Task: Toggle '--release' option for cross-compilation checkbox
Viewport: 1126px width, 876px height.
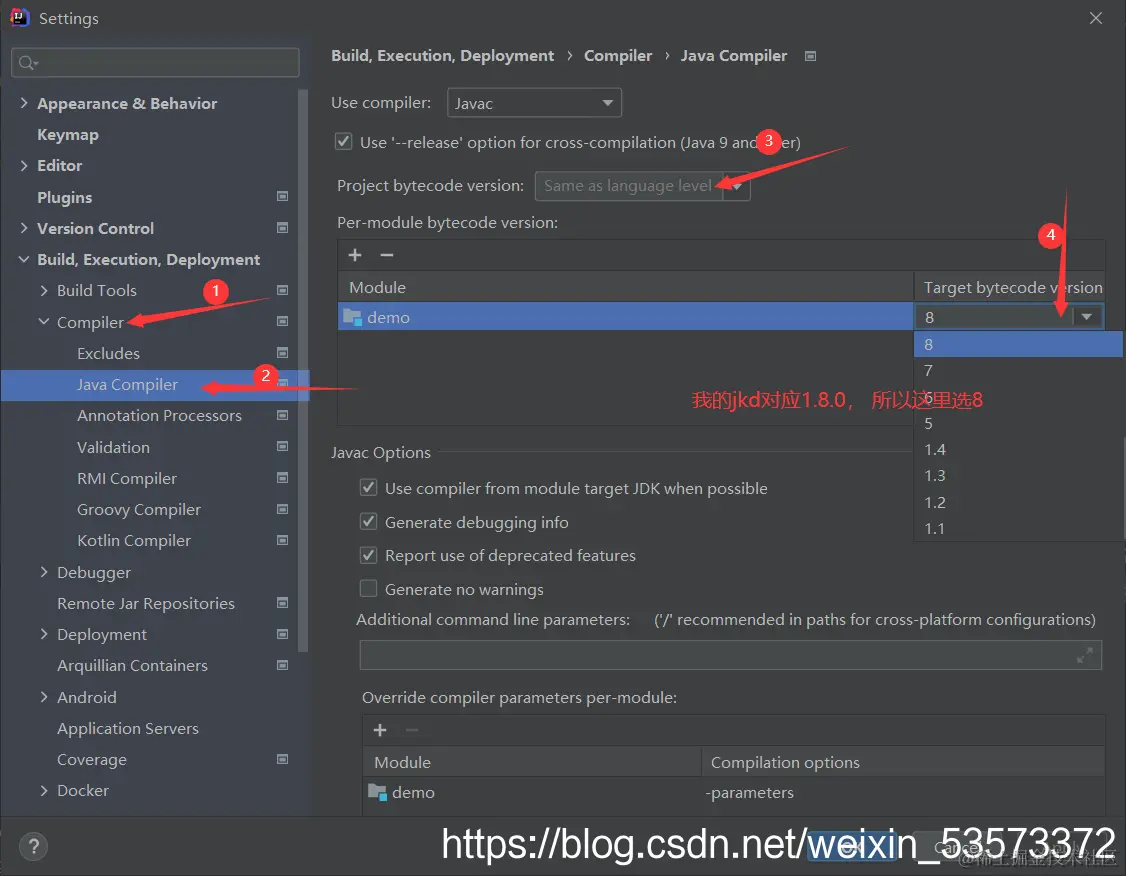Action: [343, 141]
